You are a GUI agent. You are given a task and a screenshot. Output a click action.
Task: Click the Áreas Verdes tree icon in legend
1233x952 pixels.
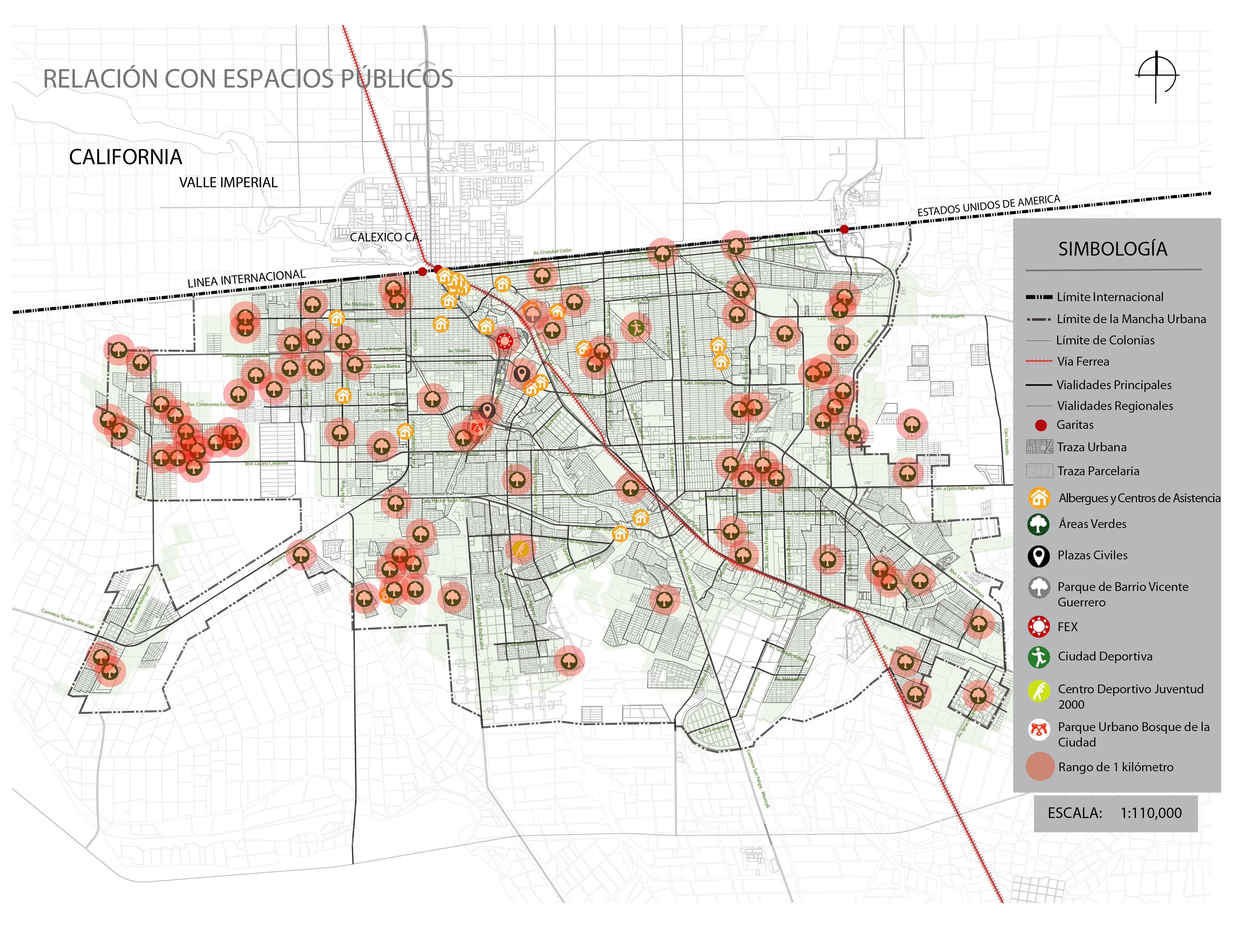[1039, 524]
